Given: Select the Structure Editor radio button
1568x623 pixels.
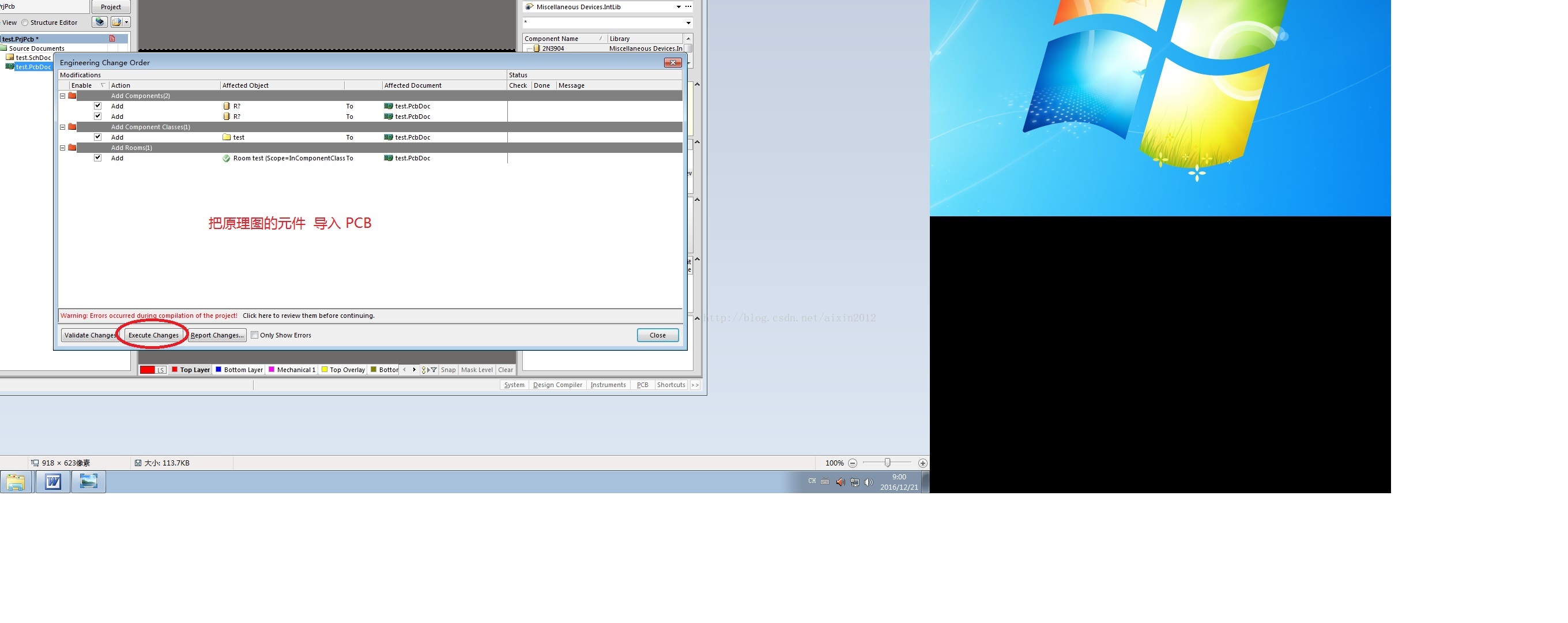Looking at the screenshot, I should 25,22.
